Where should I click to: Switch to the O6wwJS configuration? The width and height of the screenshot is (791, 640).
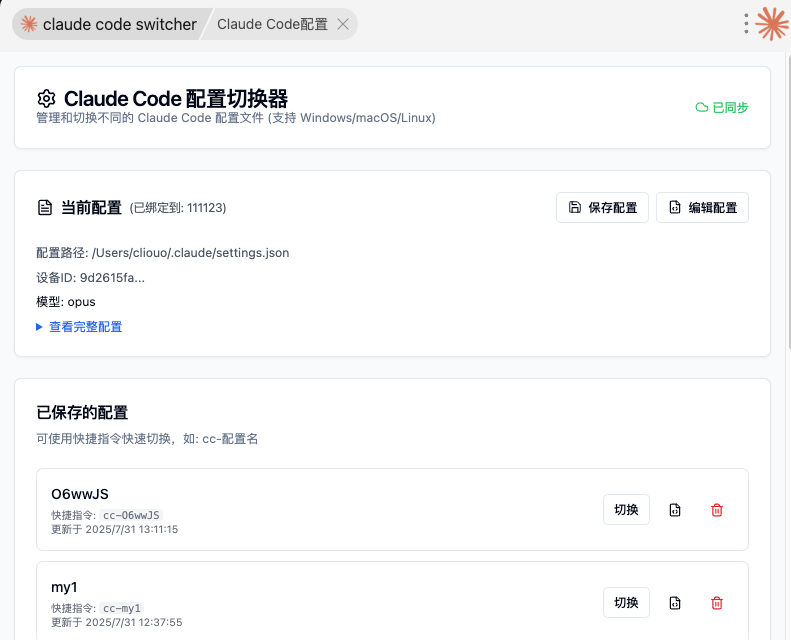point(626,510)
